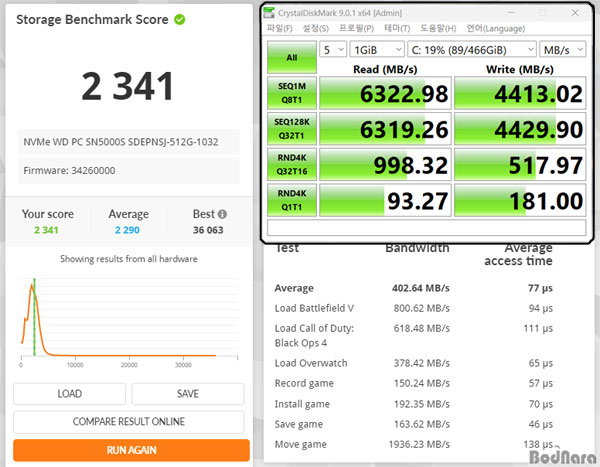Click the SAVE button
This screenshot has width=600, height=467.
187,394
